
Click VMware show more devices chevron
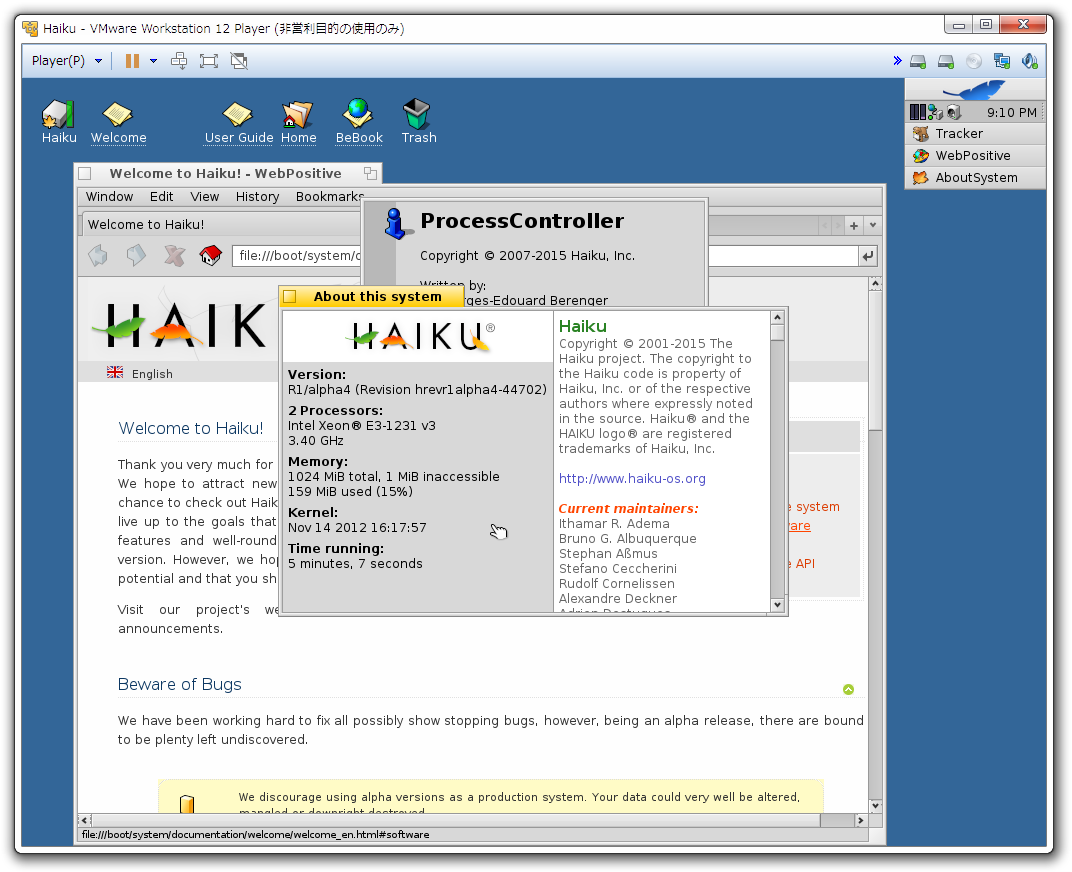[897, 61]
